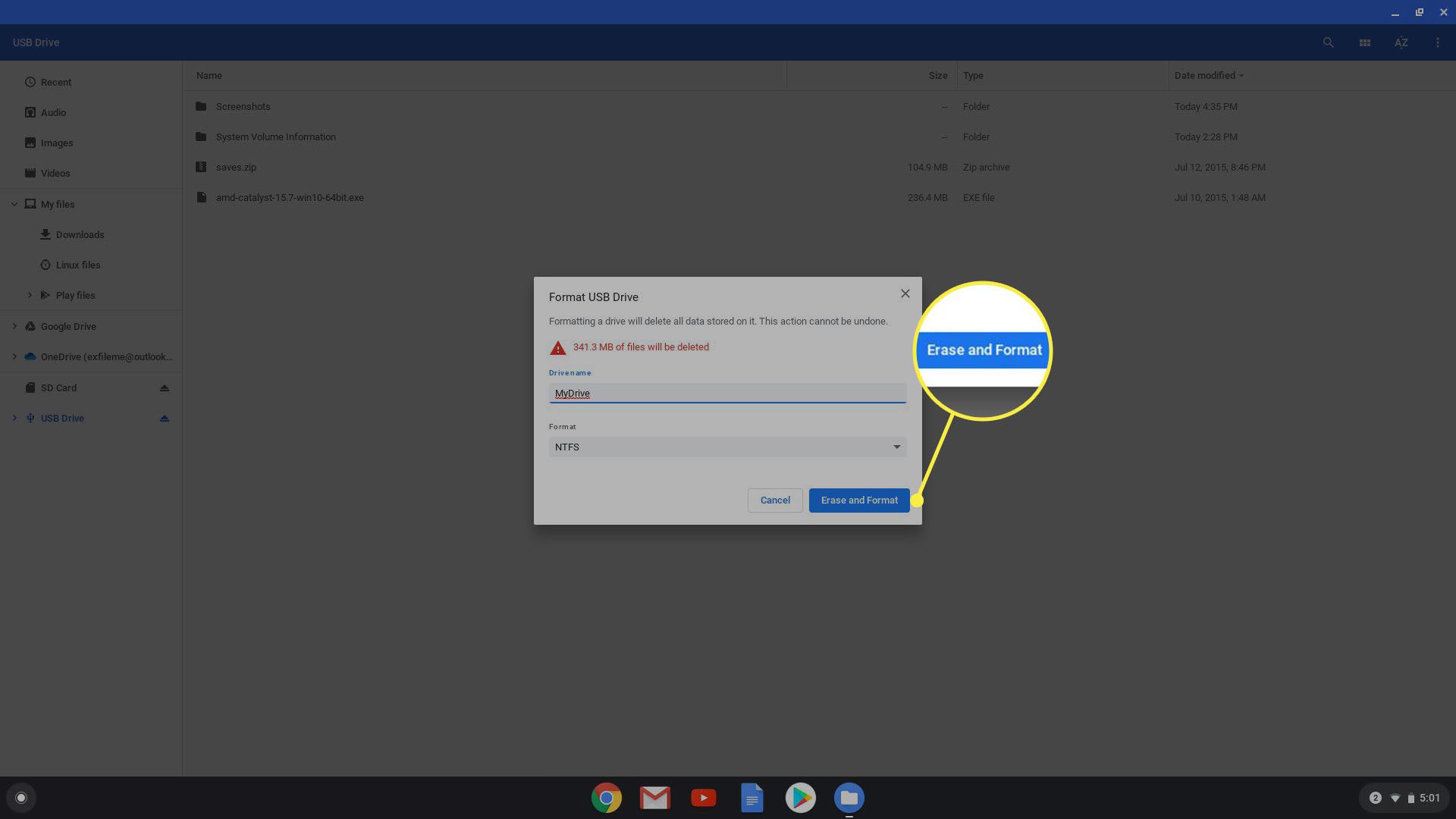Click on Images in sidebar
Viewport: 1456px width, 819px height.
tap(56, 143)
